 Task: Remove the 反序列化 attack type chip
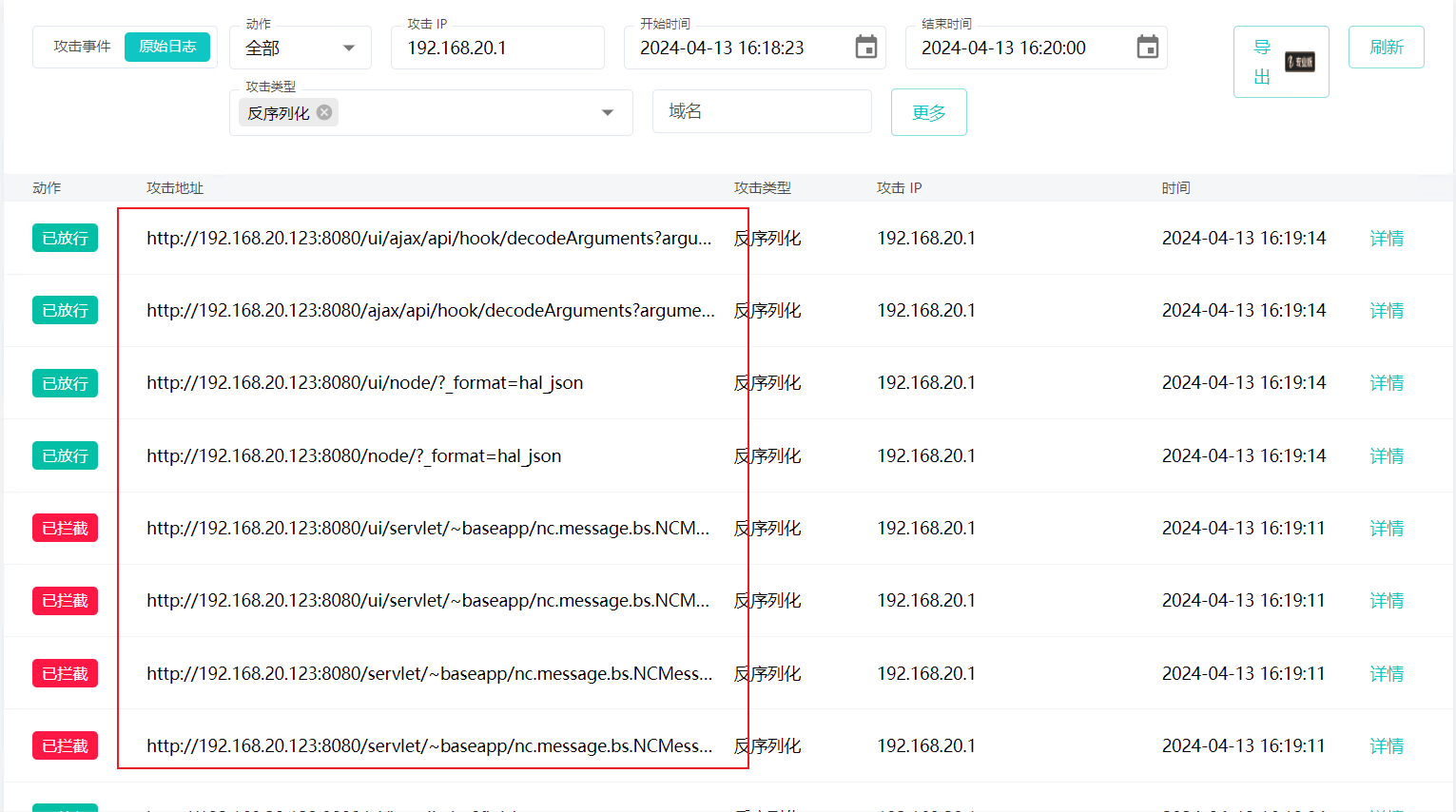(324, 112)
